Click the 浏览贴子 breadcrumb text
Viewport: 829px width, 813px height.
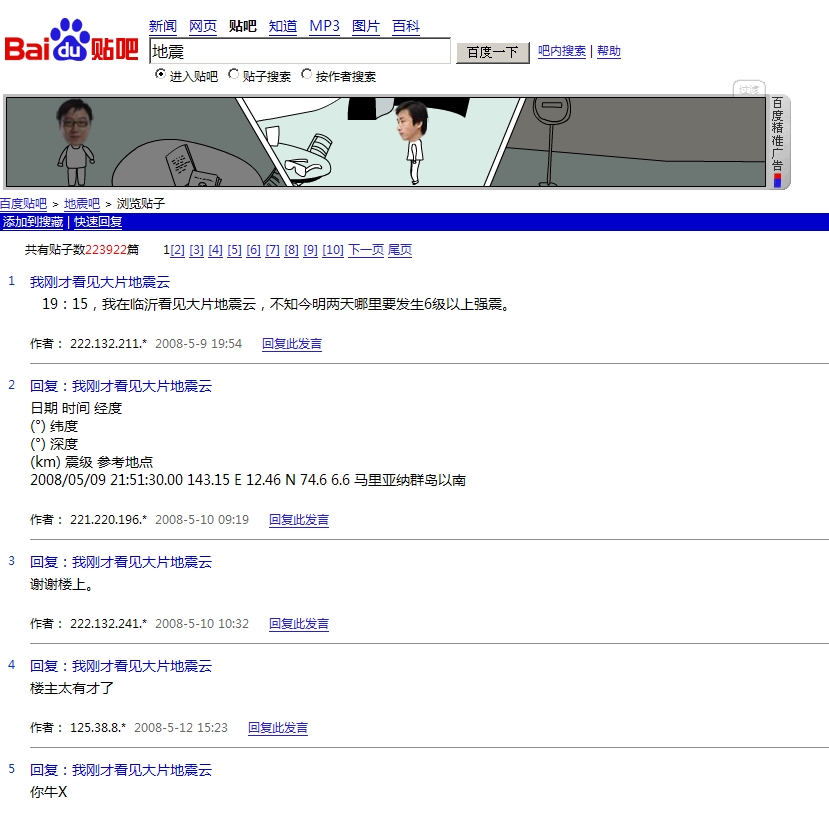pyautogui.click(x=141, y=204)
